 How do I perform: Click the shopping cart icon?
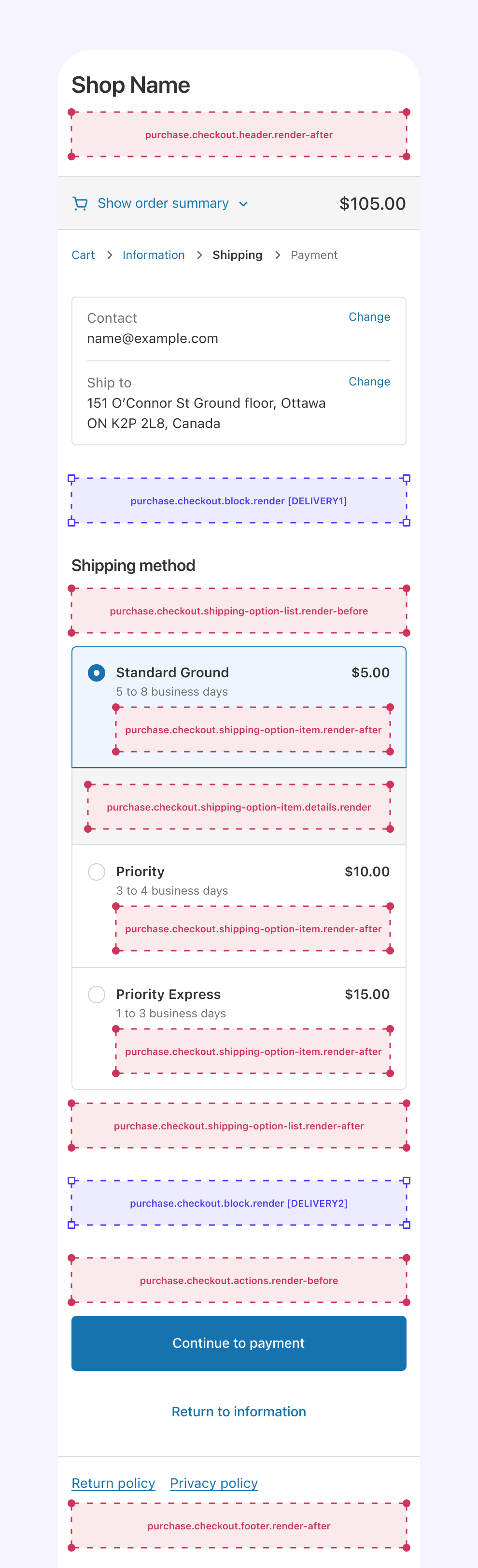tap(80, 203)
